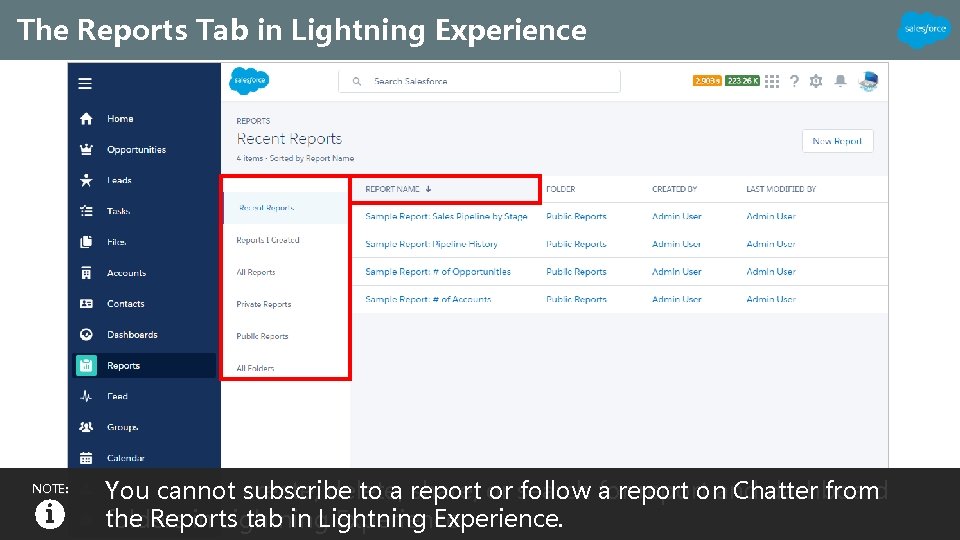Open Admin User creator in Pipeline History row

[677, 244]
